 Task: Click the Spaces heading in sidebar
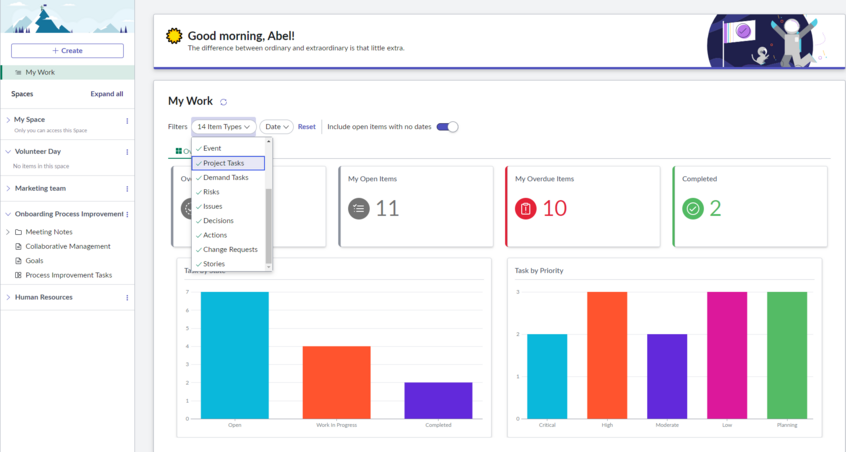(22, 94)
